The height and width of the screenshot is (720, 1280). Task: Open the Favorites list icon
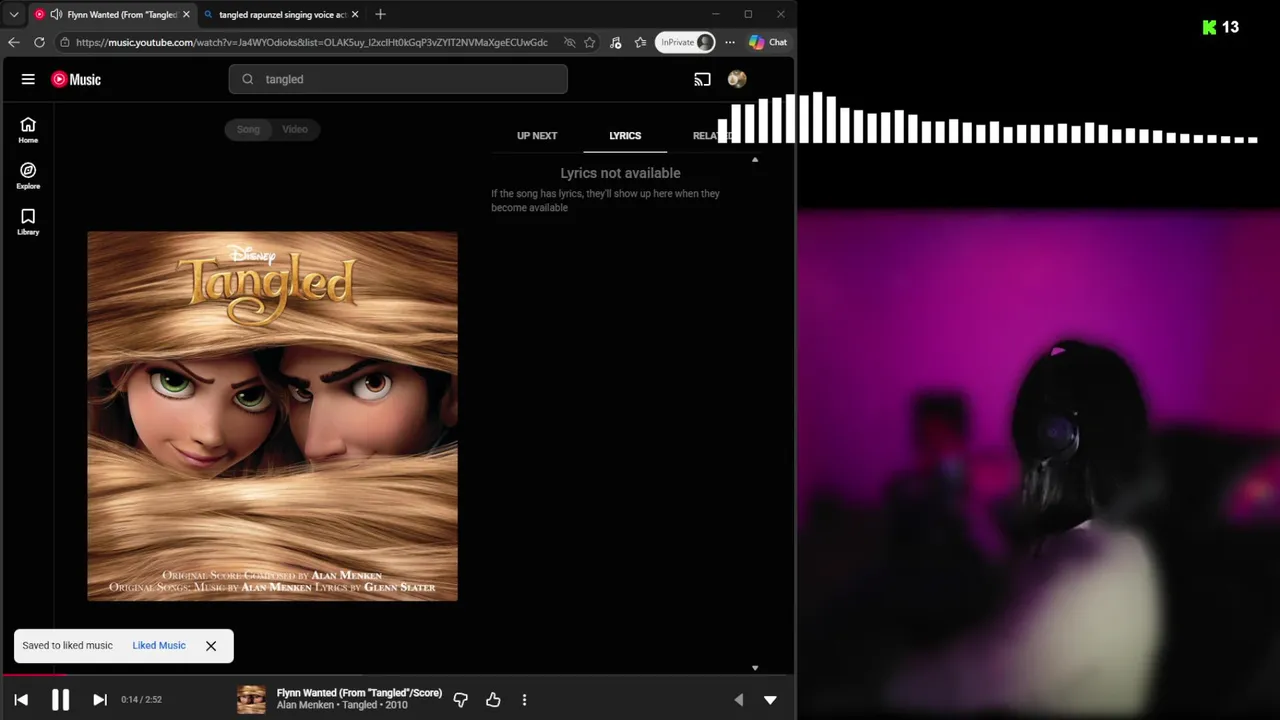640,42
